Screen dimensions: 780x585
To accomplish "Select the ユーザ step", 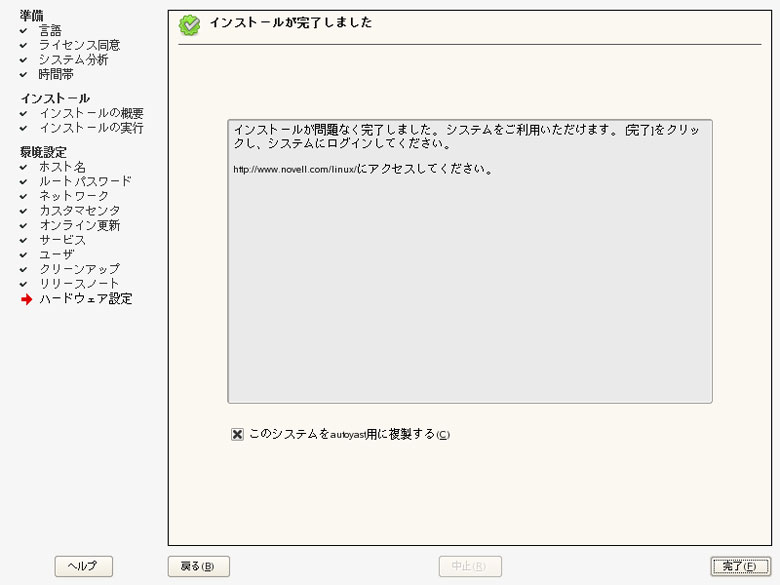I will (x=57, y=254).
